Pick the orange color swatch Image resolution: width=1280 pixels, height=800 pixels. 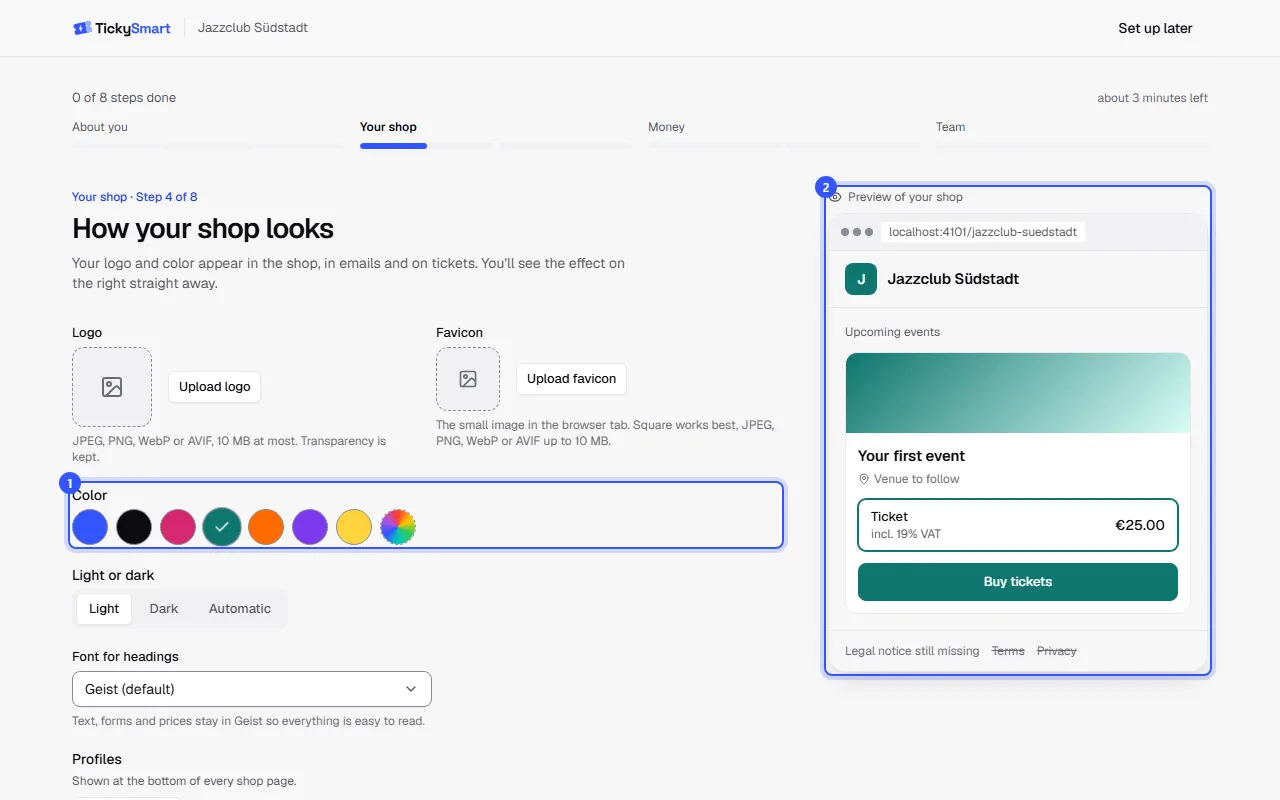tap(266, 526)
